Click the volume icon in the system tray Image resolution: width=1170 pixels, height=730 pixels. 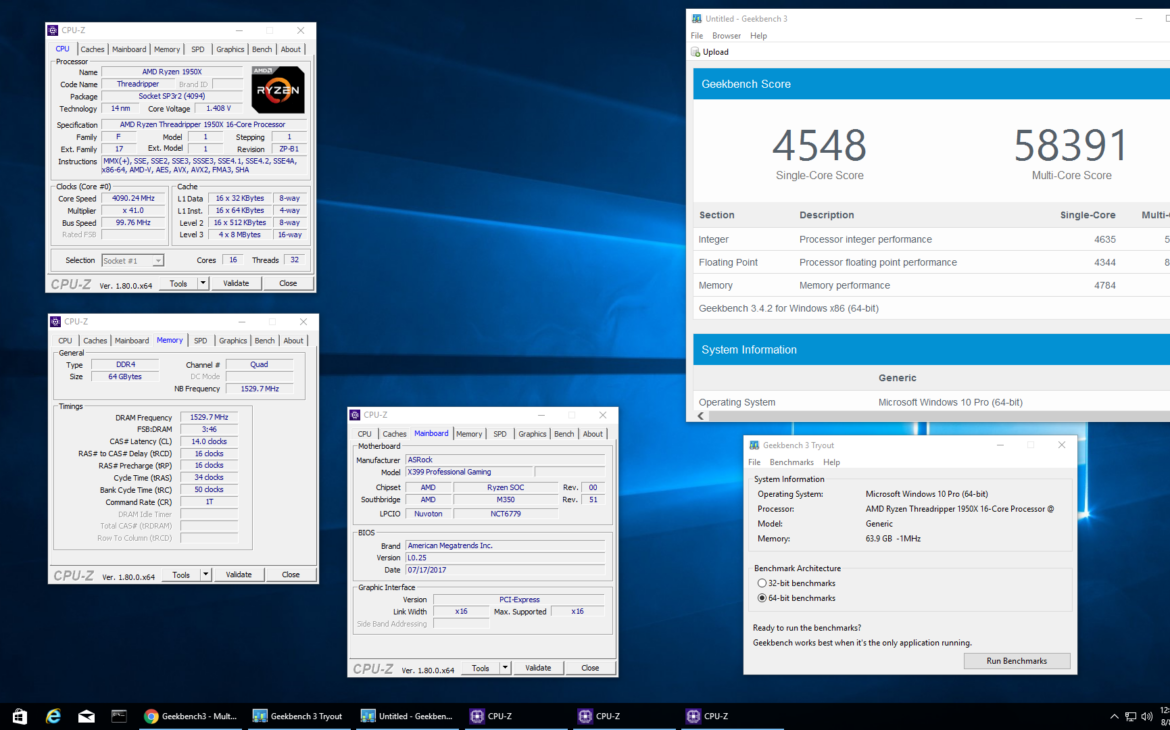click(1146, 716)
